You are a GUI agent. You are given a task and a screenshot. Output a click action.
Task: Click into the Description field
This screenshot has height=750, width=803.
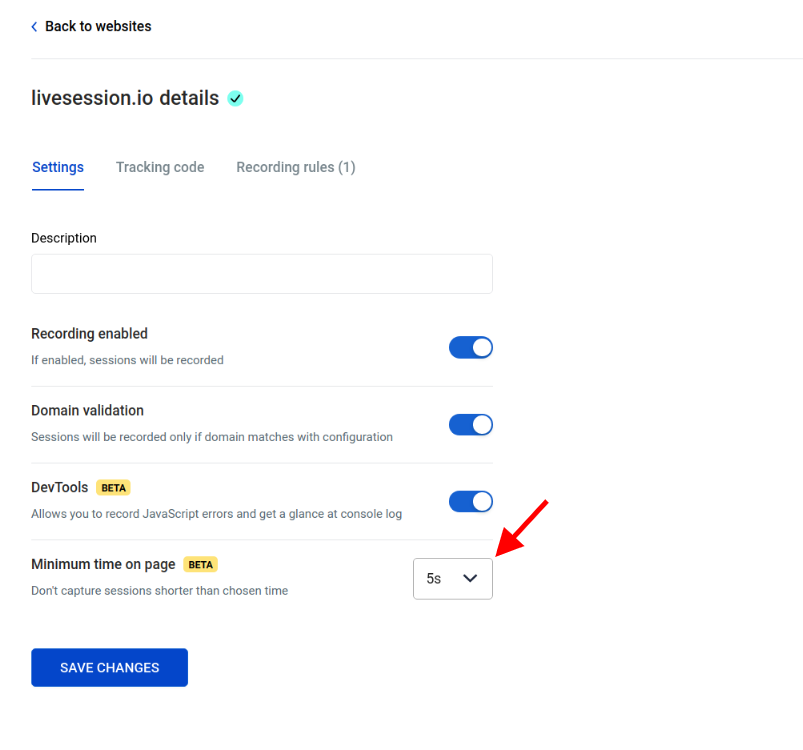click(261, 273)
